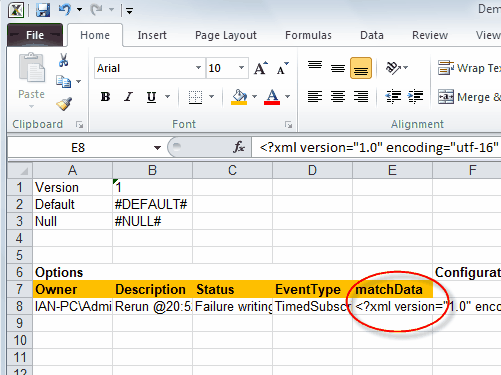Open underline style dropdown arrow

(x=167, y=97)
